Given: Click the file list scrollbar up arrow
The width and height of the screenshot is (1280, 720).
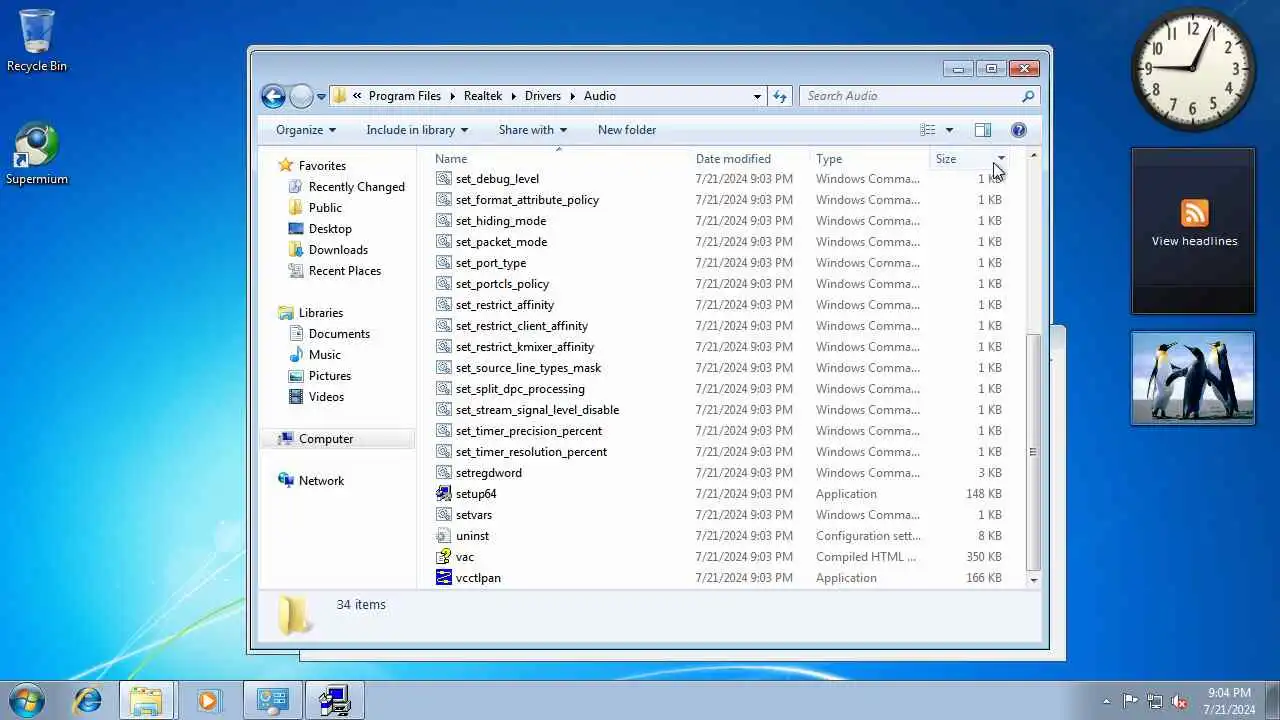Looking at the screenshot, I should (x=1033, y=156).
